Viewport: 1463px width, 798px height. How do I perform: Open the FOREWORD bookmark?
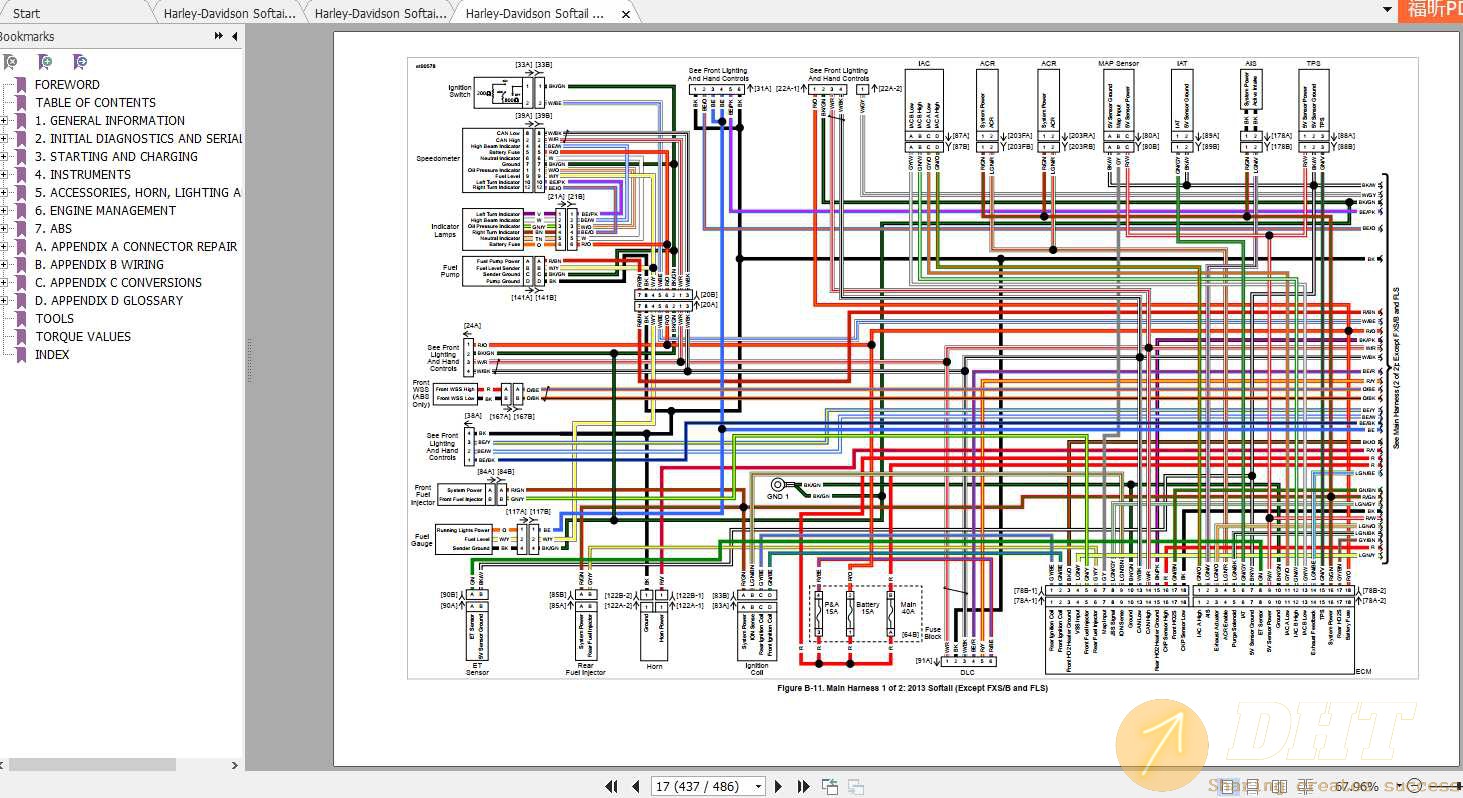click(67, 84)
